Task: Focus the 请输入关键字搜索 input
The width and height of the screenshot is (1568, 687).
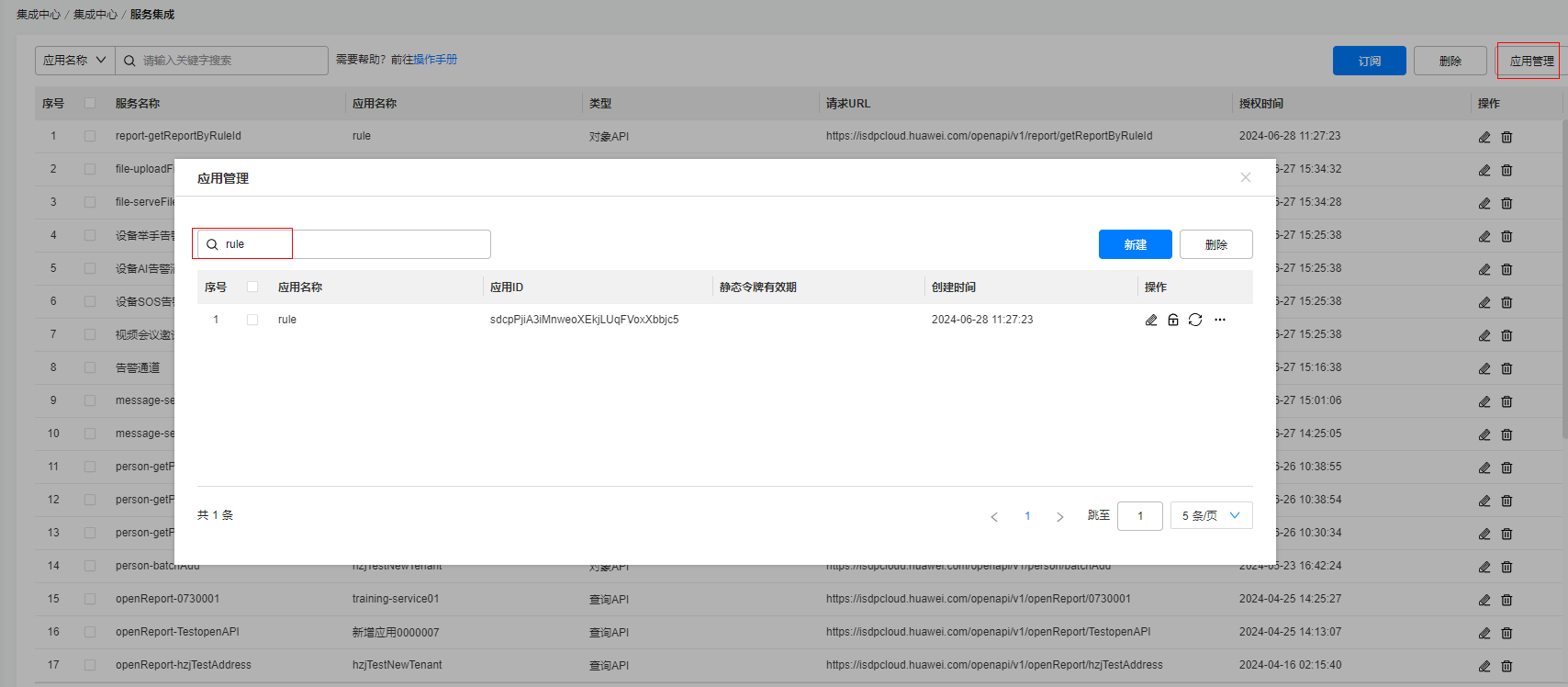Action: click(x=221, y=61)
